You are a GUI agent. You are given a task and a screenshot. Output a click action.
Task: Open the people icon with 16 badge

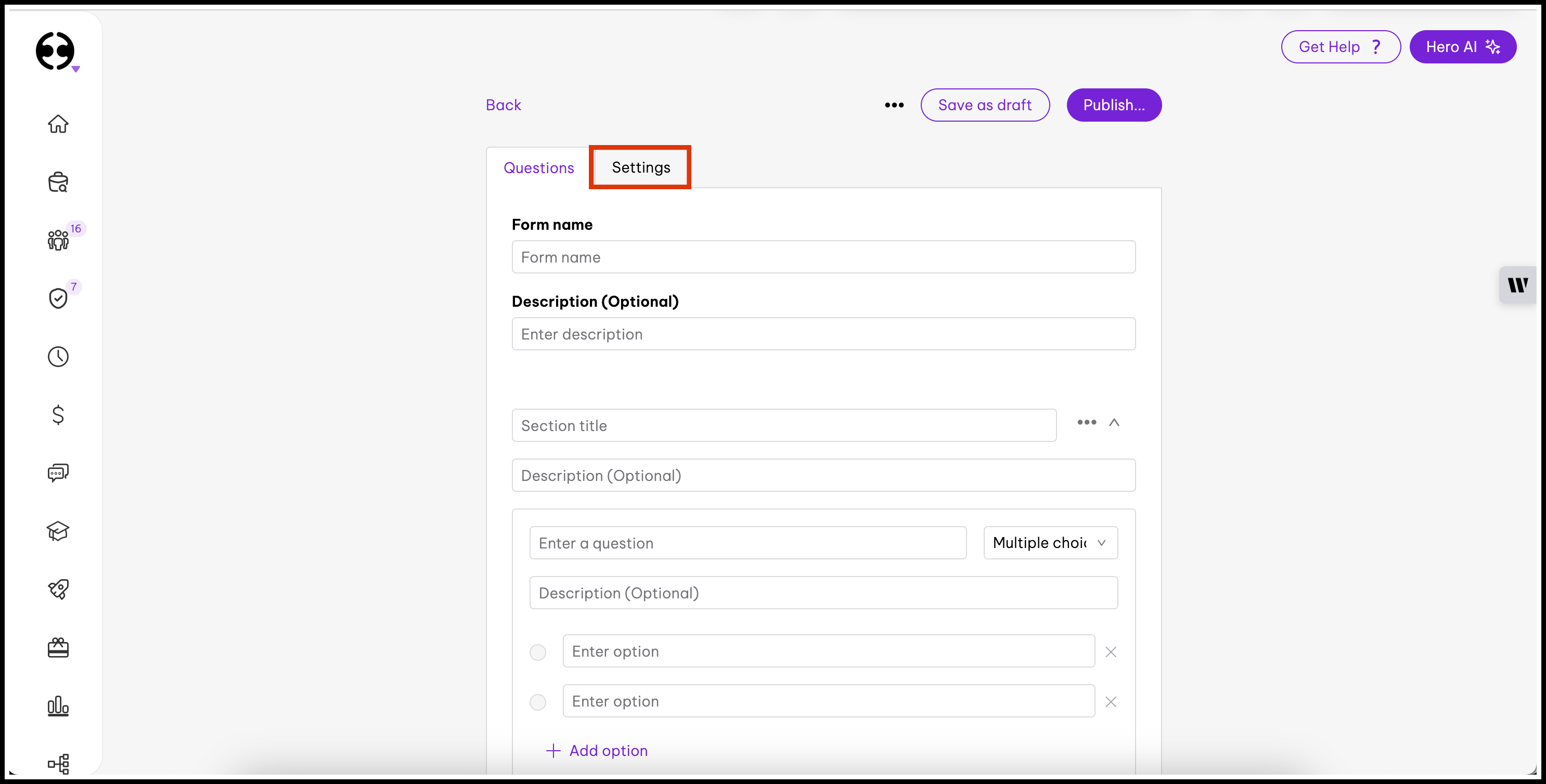click(x=58, y=240)
